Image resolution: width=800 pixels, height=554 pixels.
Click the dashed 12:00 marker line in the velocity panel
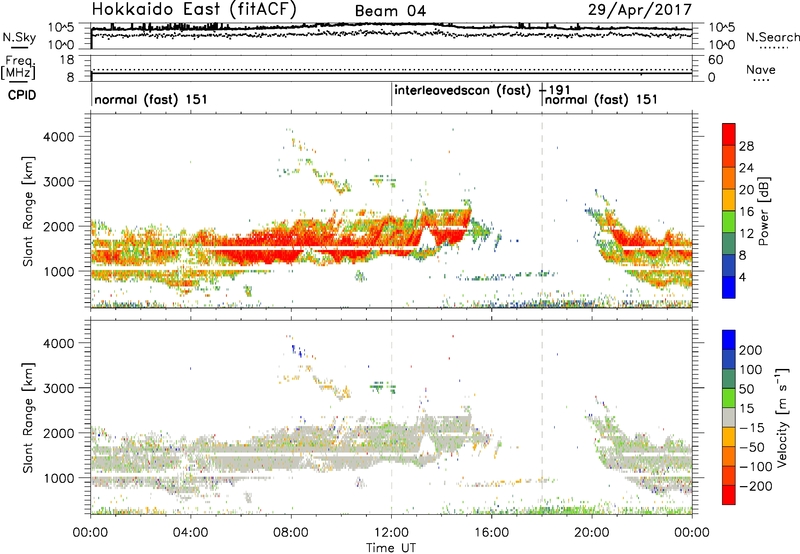[x=392, y=417]
